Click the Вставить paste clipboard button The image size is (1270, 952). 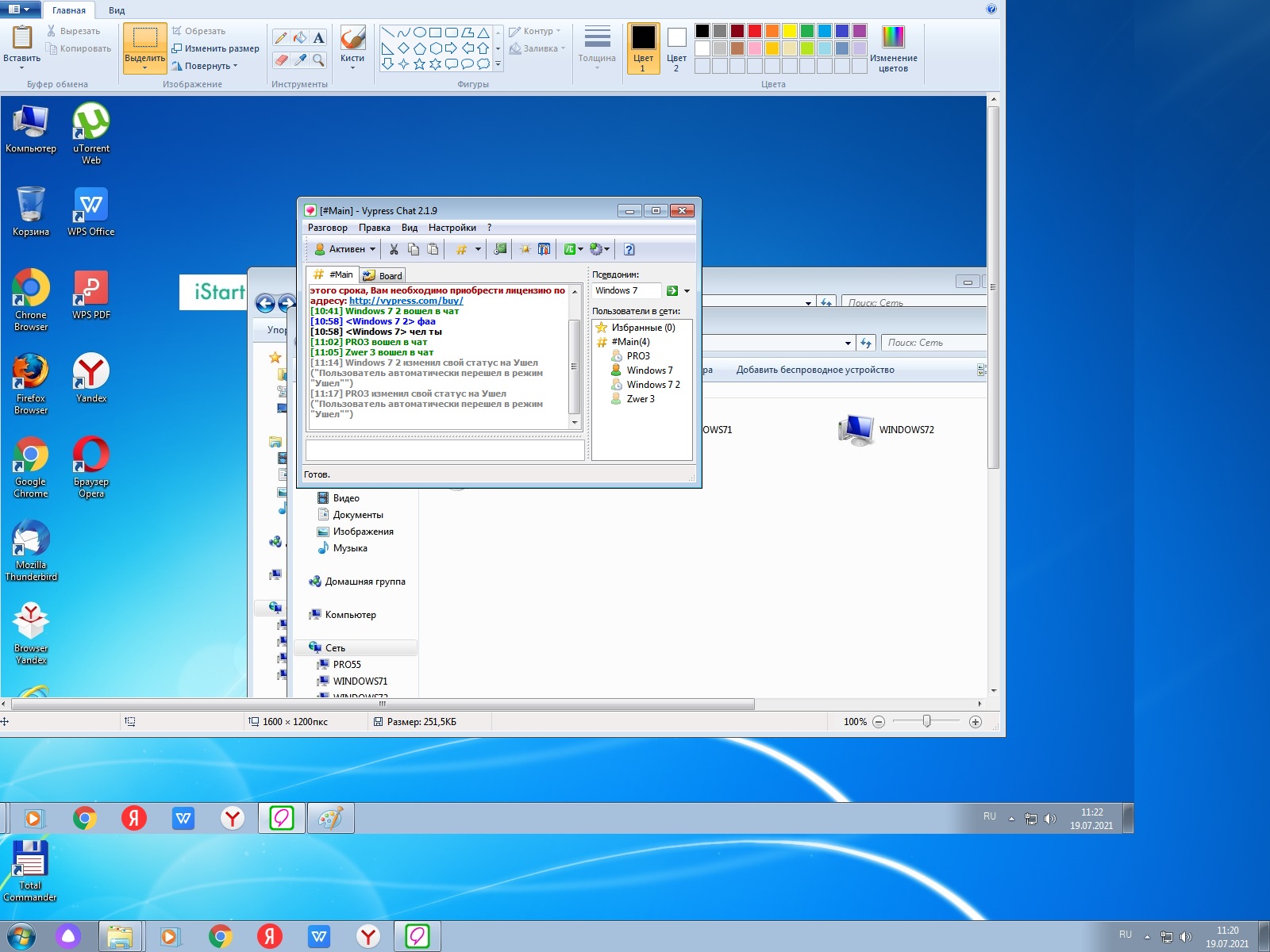click(x=22, y=38)
